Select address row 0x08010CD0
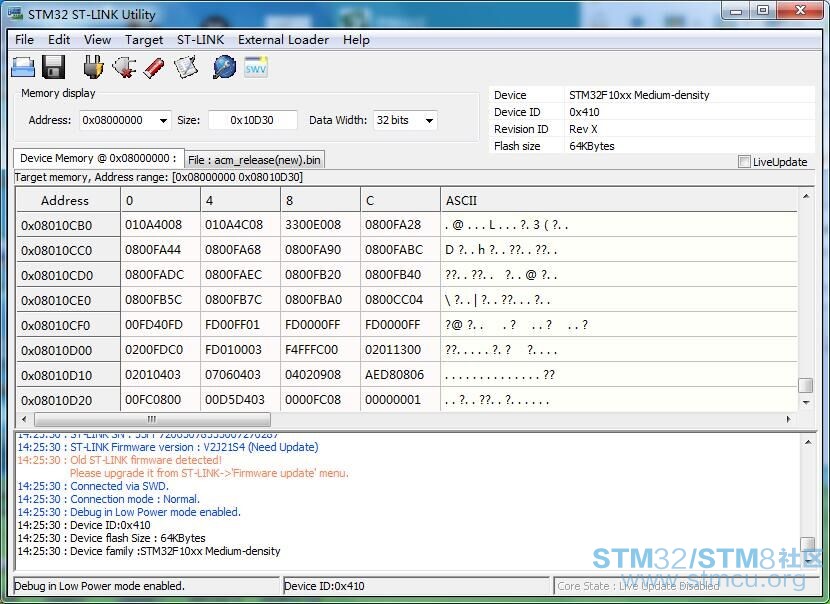This screenshot has height=604, width=830. pyautogui.click(x=68, y=275)
